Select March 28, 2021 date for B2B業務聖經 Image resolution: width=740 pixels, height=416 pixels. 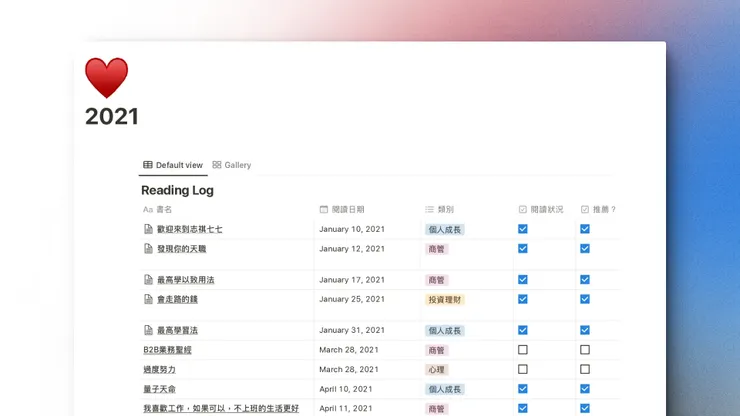pyautogui.click(x=349, y=350)
